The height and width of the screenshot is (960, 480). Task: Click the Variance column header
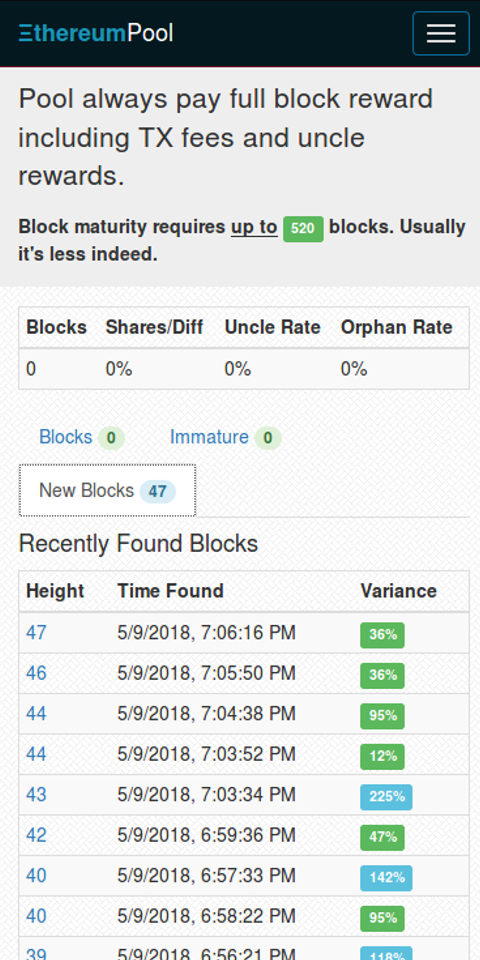pyautogui.click(x=399, y=591)
